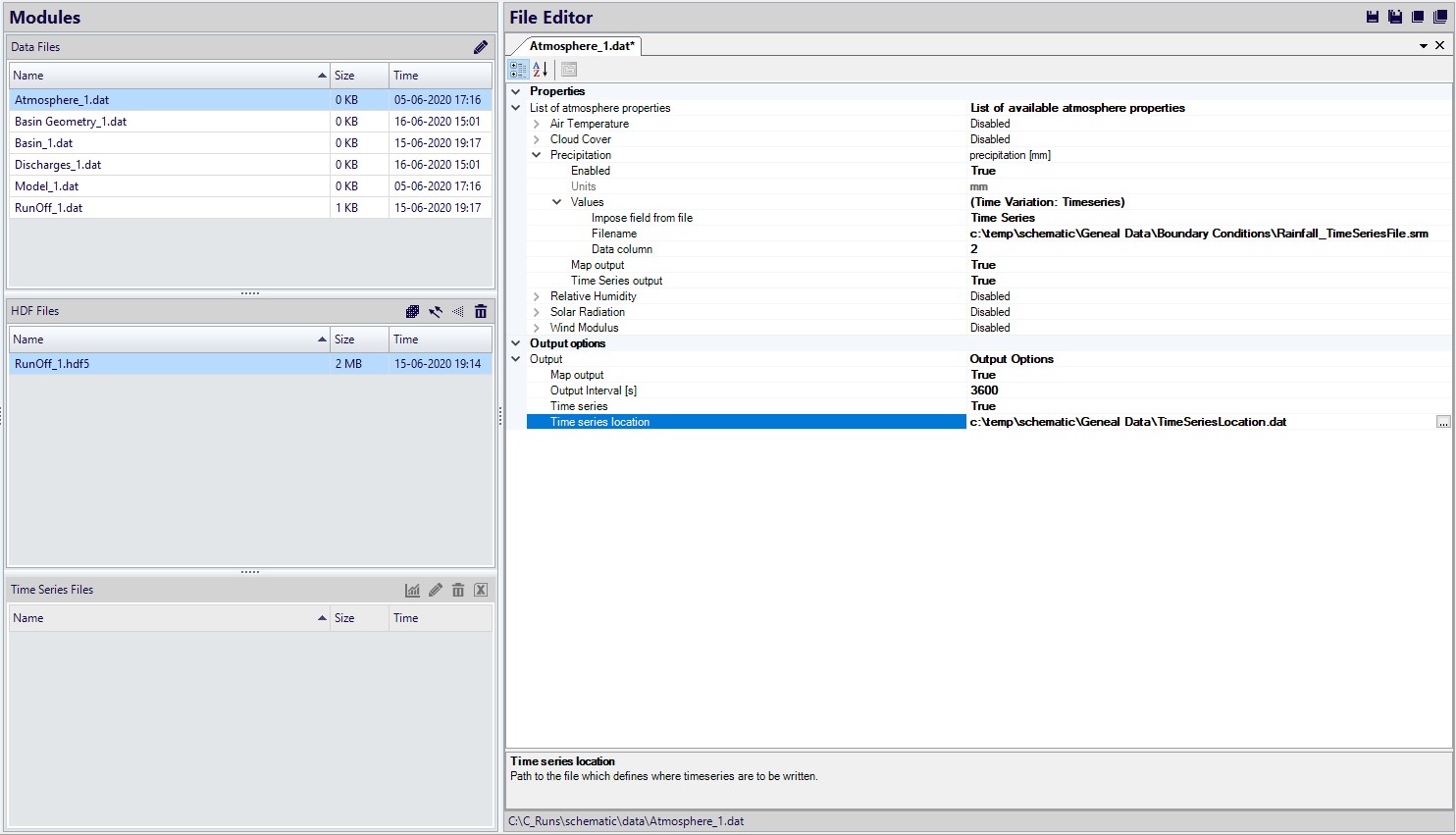Click the dotted grid icon in HDF Files
The image size is (1456, 835).
(412, 311)
